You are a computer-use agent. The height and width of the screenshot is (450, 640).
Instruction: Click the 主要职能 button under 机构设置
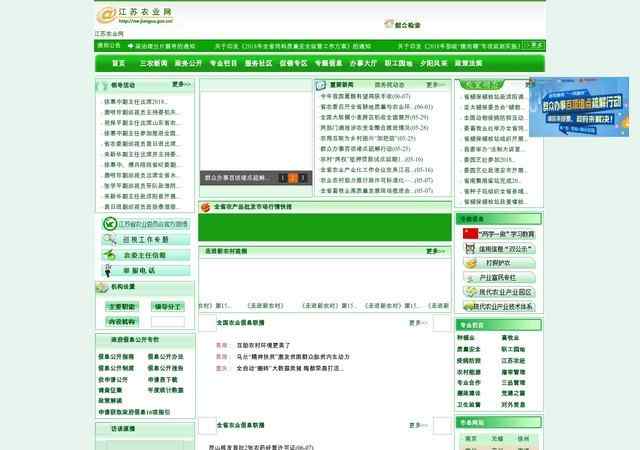coord(122,307)
